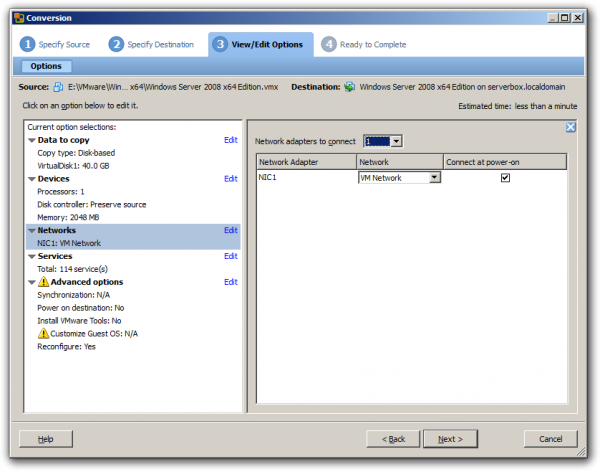
Task: Collapse the Services section
Action: click(32, 256)
